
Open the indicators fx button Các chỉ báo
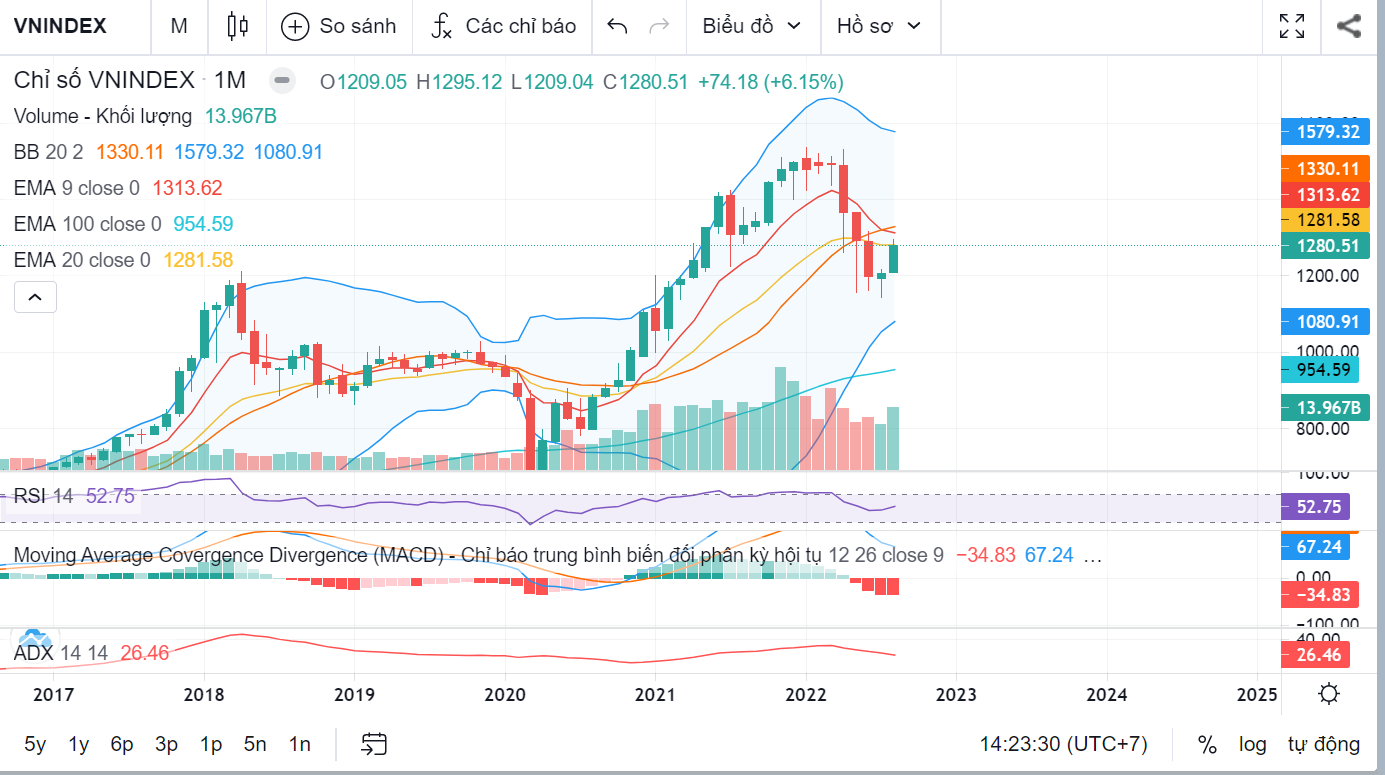[x=503, y=26]
